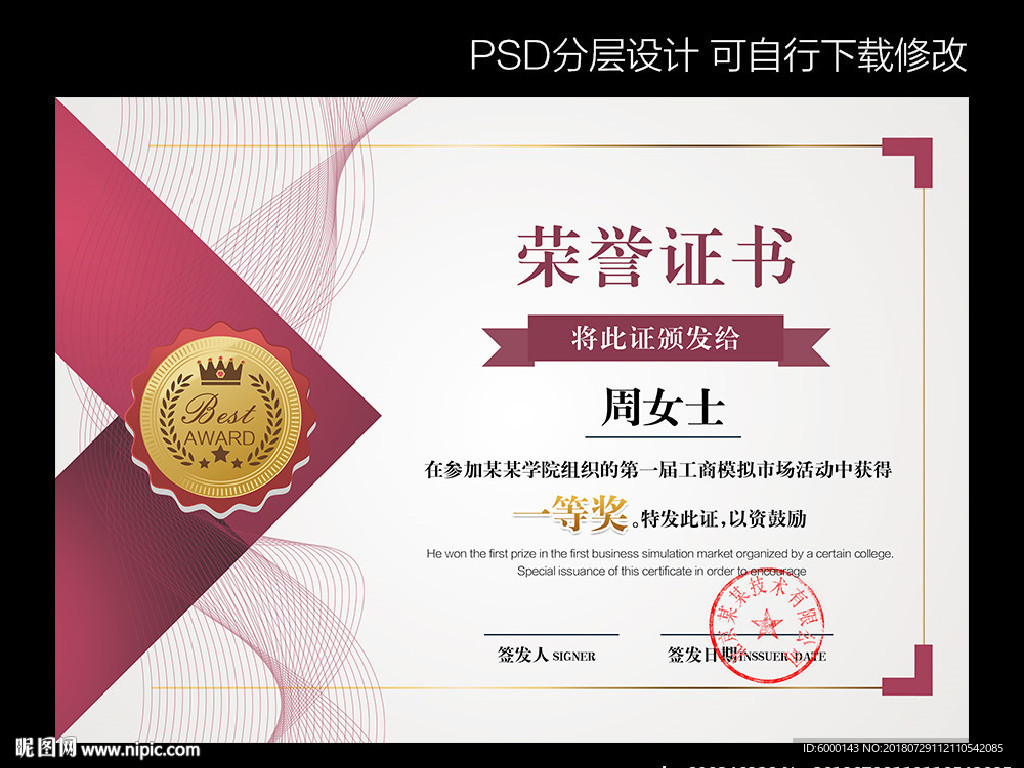Click the 签发日期 ISSUER DATE label
The image size is (1024, 768).
click(746, 654)
